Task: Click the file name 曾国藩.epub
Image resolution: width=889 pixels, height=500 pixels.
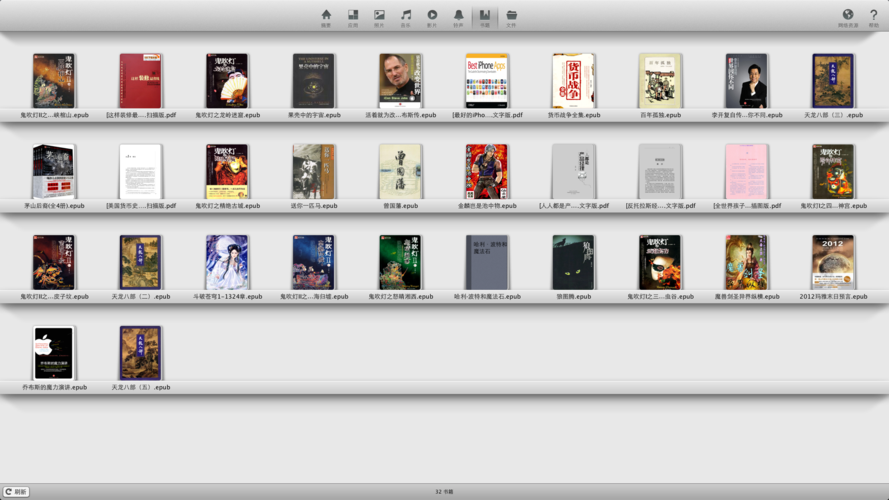Action: coord(401,206)
